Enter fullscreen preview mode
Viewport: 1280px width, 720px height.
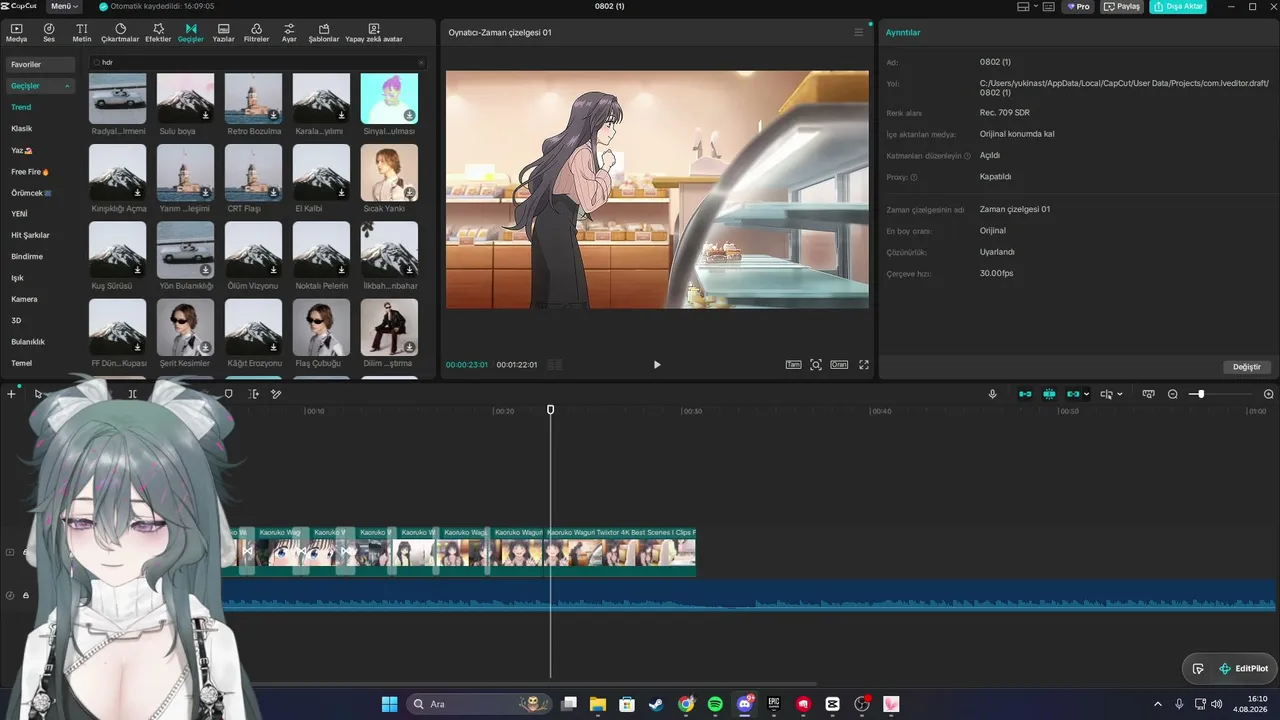[864, 365]
